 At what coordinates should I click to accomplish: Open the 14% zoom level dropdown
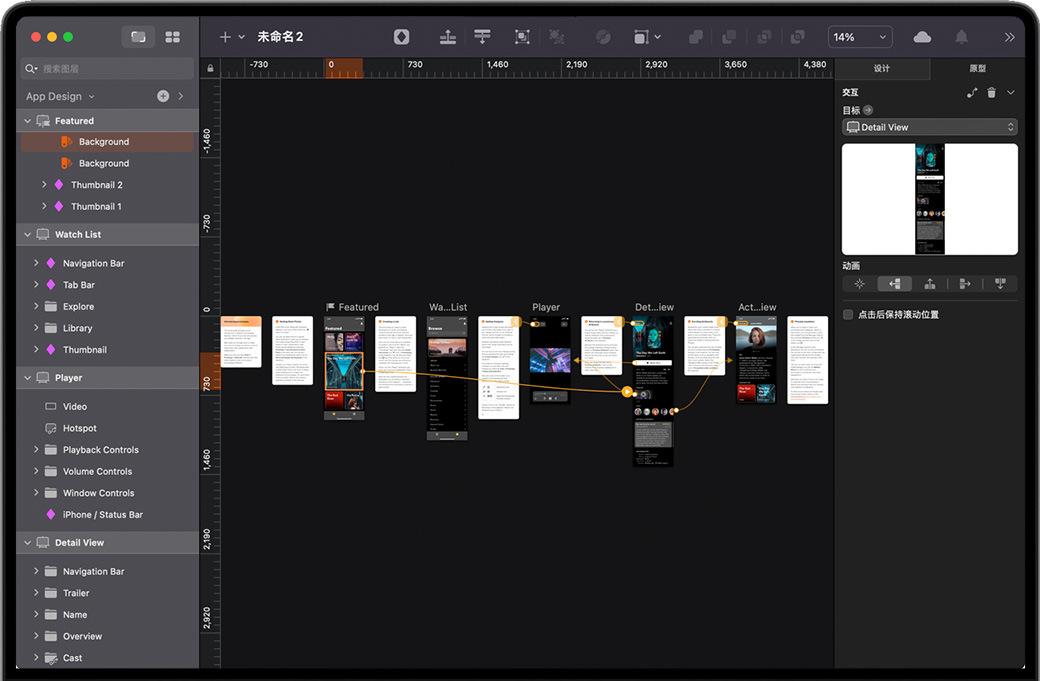(x=860, y=37)
